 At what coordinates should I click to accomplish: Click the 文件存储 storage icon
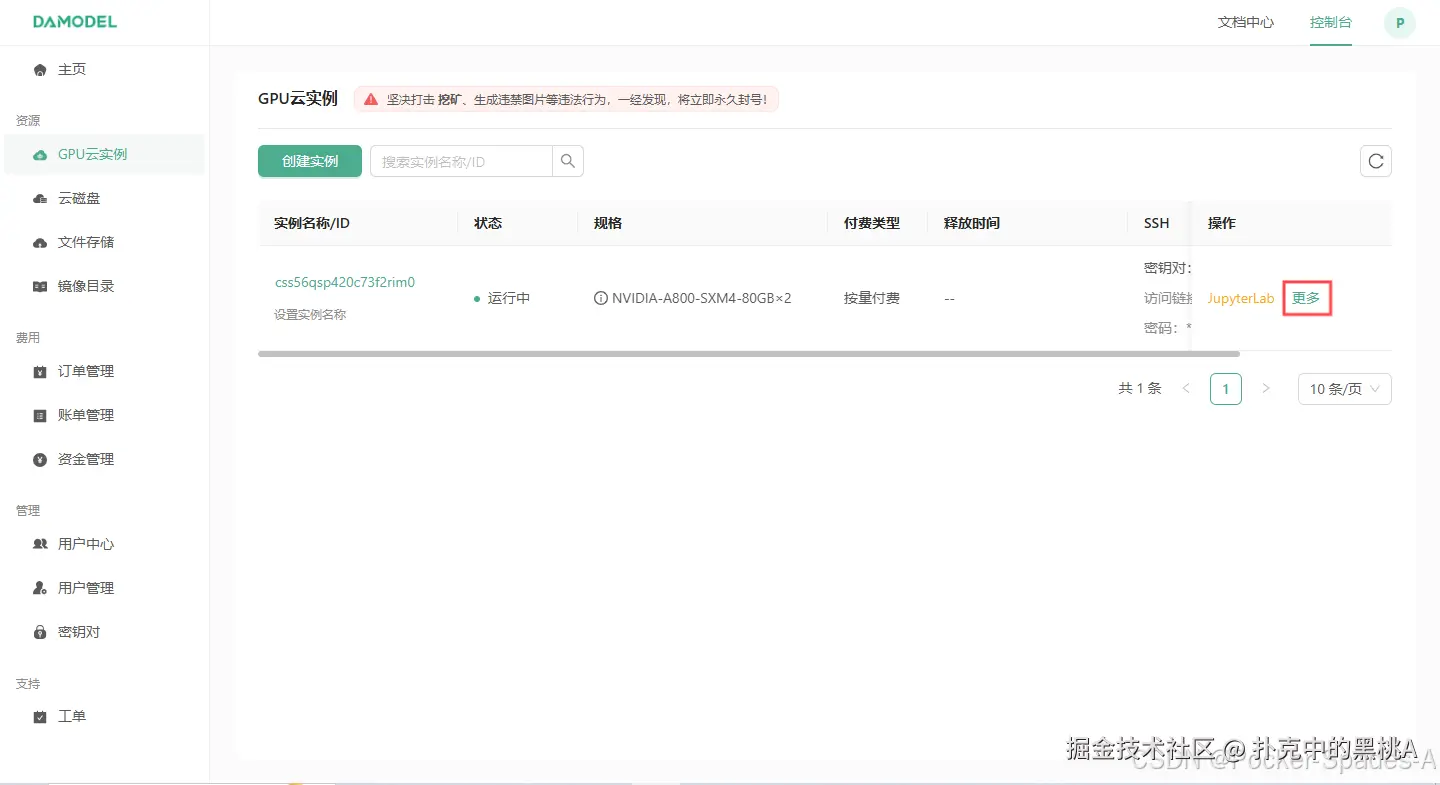click(x=40, y=243)
